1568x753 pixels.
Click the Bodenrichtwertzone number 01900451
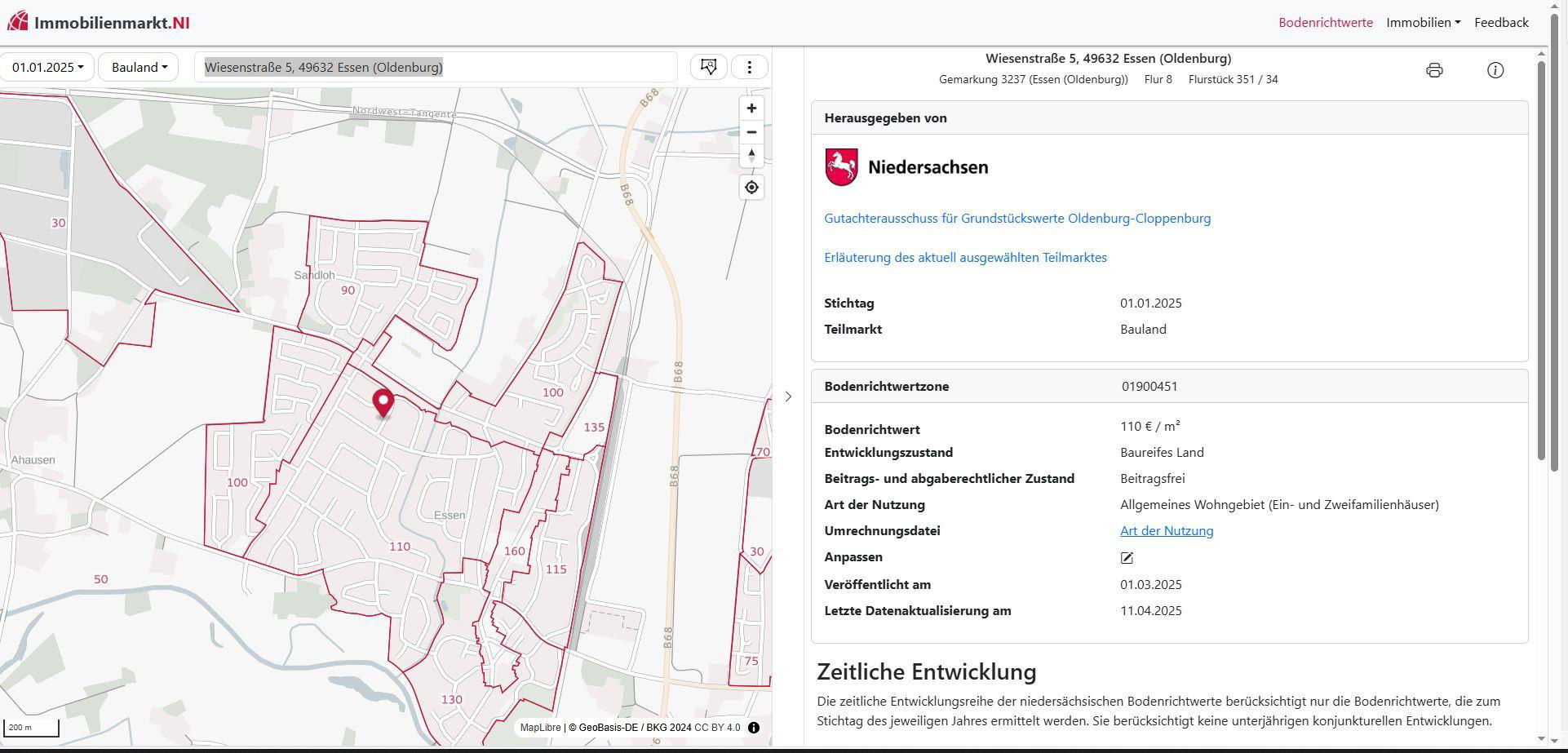(1149, 387)
